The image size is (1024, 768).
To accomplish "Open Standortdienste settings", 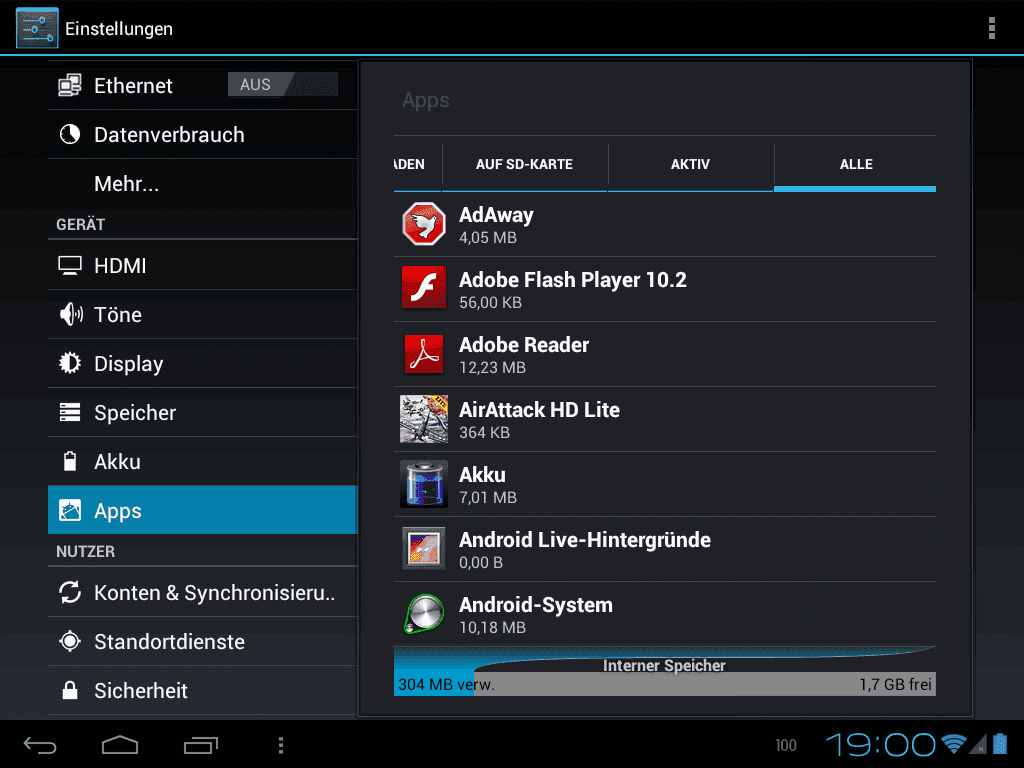I will 202,641.
